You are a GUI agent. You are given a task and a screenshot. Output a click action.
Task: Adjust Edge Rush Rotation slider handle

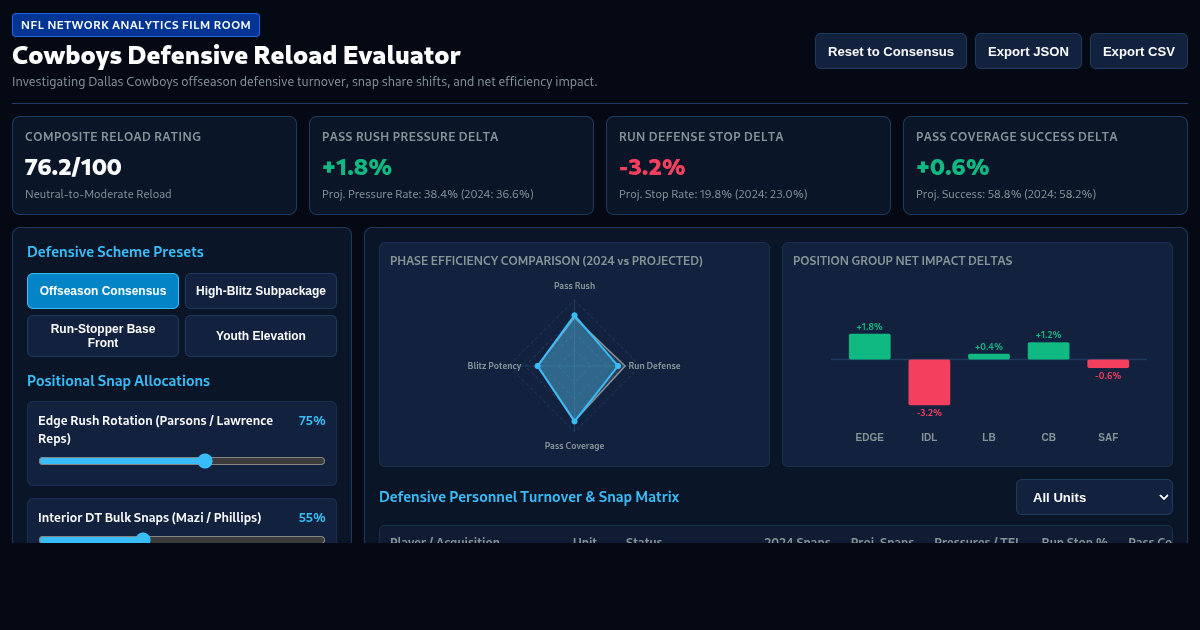[205, 461]
